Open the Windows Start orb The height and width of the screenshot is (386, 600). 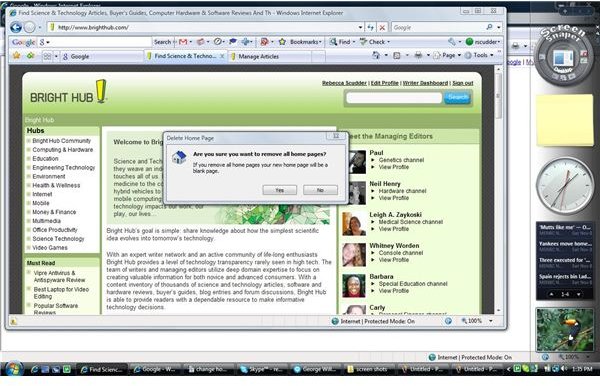pyautogui.click(x=13, y=369)
